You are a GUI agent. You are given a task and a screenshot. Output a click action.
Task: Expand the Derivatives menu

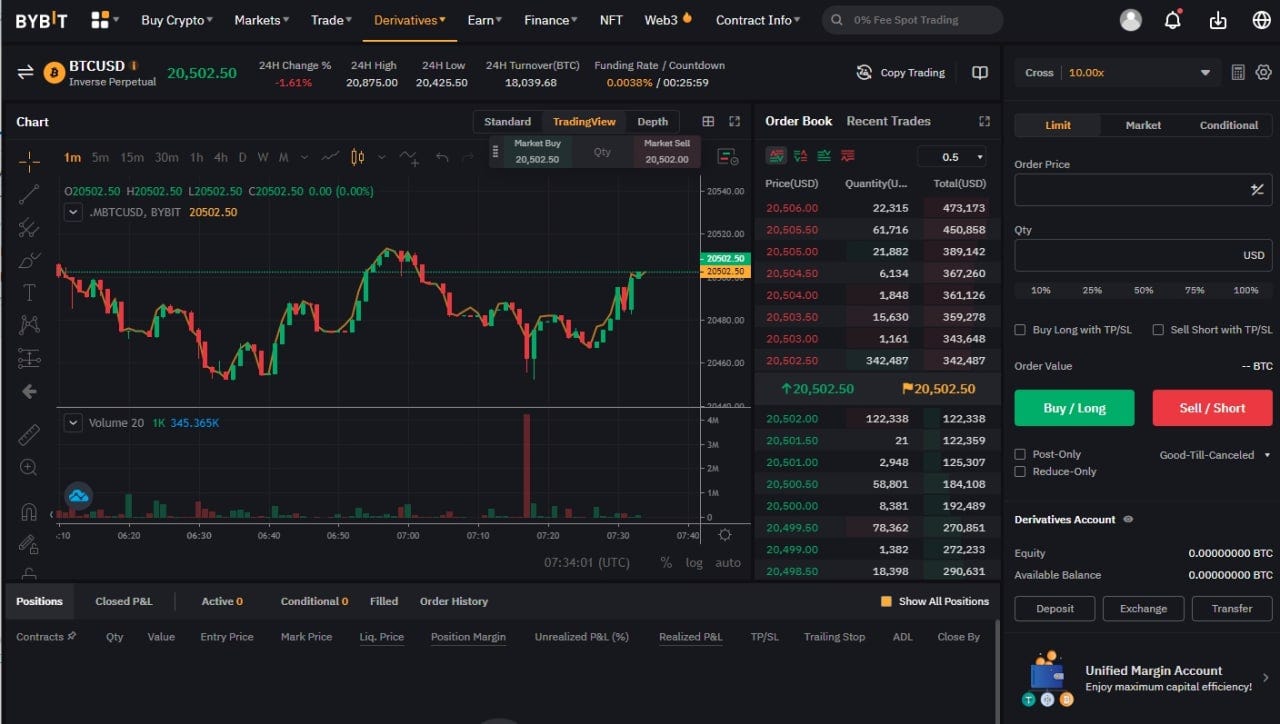(x=410, y=20)
